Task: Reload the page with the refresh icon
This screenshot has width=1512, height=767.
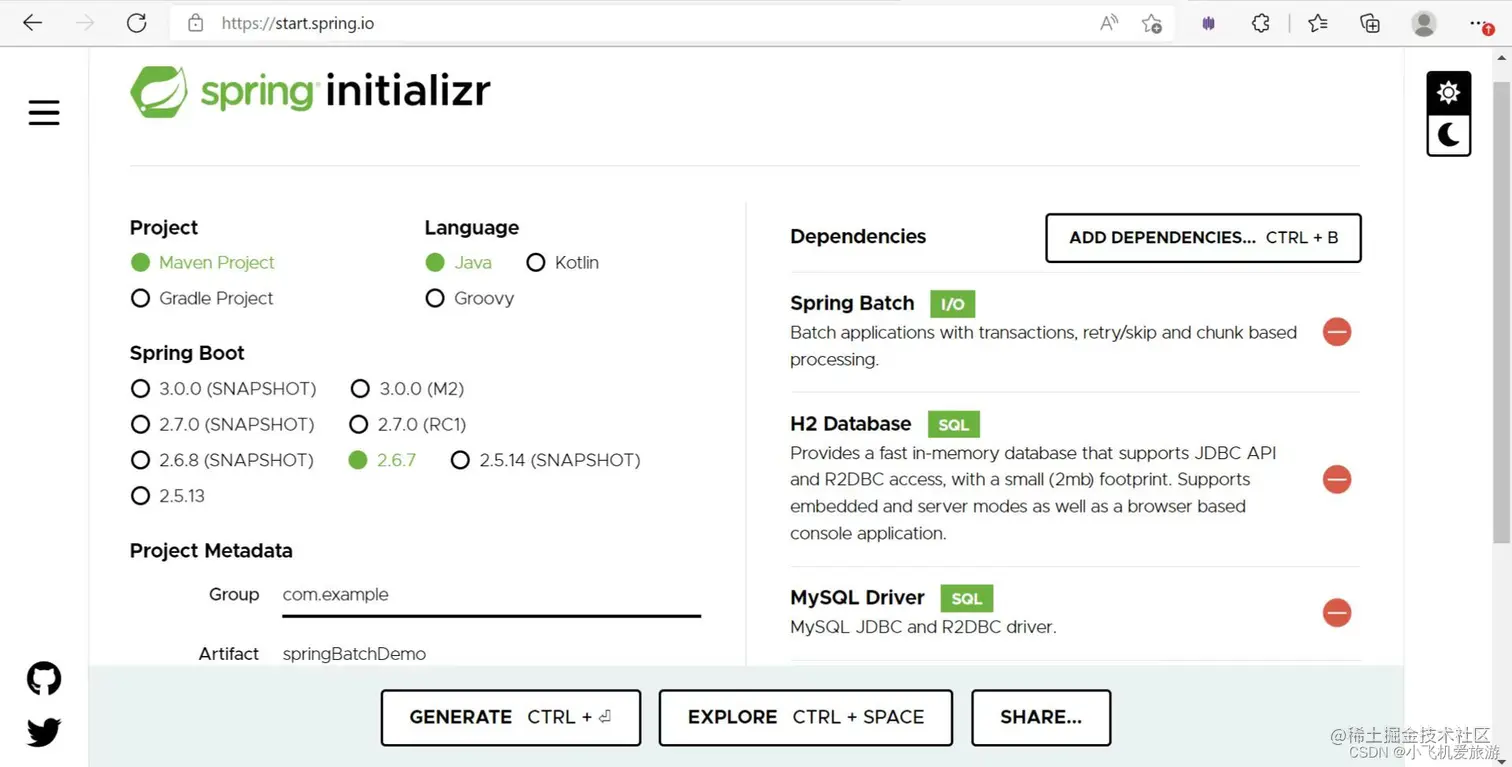Action: pyautogui.click(x=137, y=23)
